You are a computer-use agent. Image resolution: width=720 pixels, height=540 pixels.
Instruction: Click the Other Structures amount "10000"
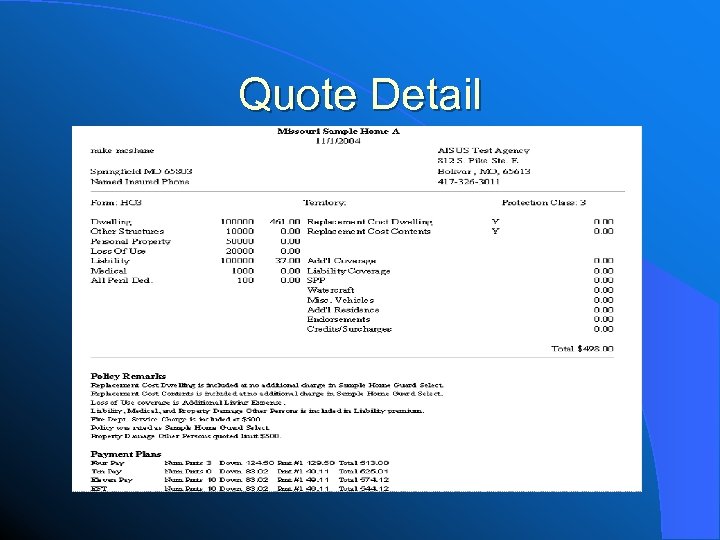click(240, 231)
